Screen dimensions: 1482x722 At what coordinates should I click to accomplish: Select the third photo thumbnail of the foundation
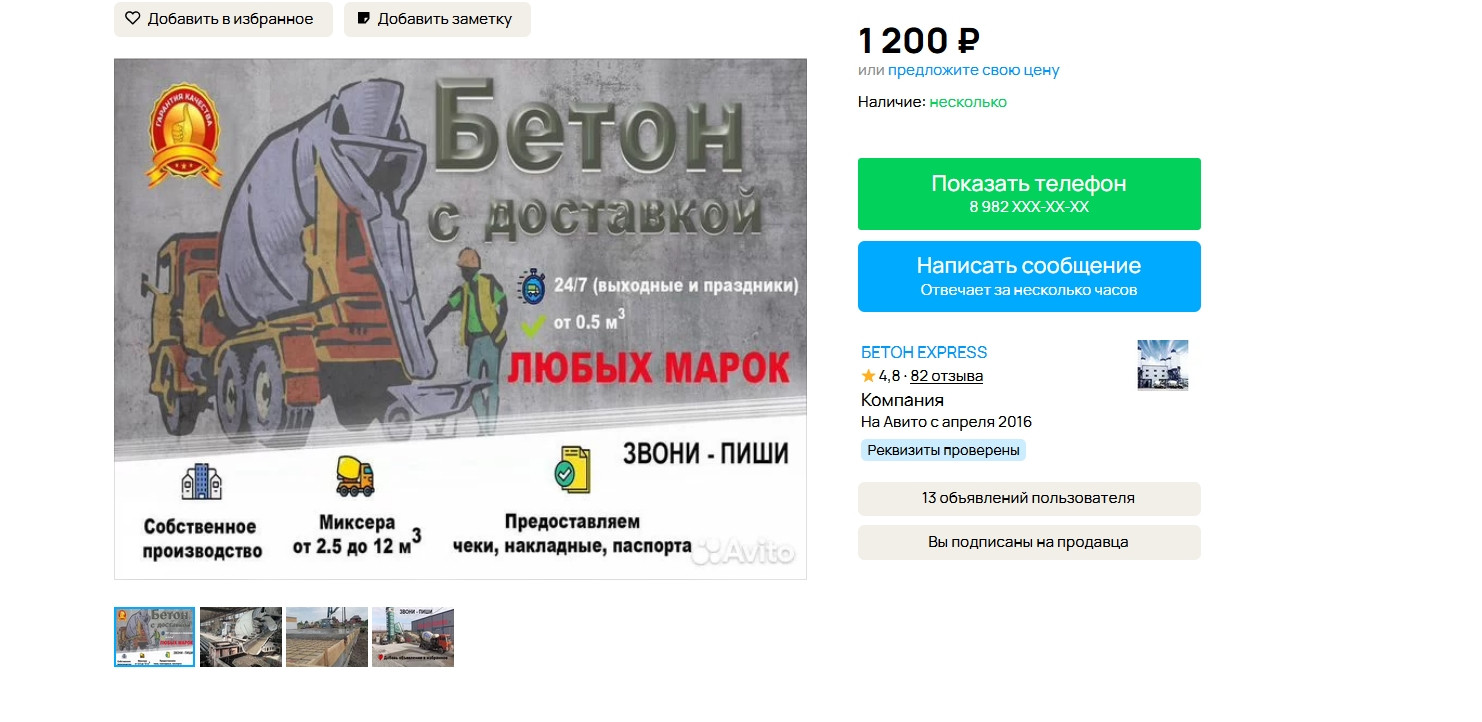point(327,637)
